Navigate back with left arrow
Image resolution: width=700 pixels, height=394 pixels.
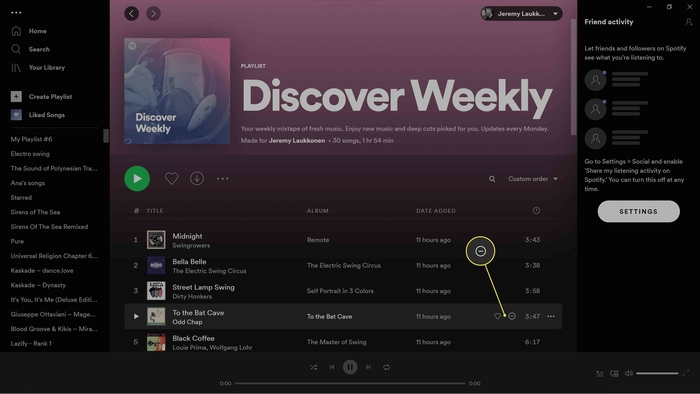[131, 13]
